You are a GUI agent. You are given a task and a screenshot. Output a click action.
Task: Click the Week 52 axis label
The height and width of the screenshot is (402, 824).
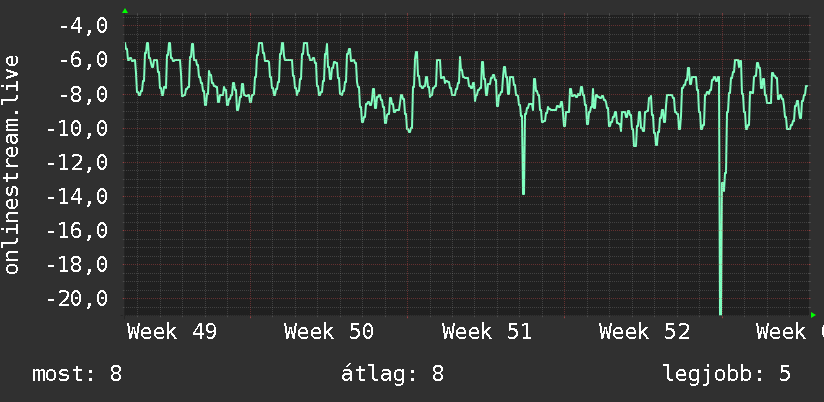coord(644,332)
